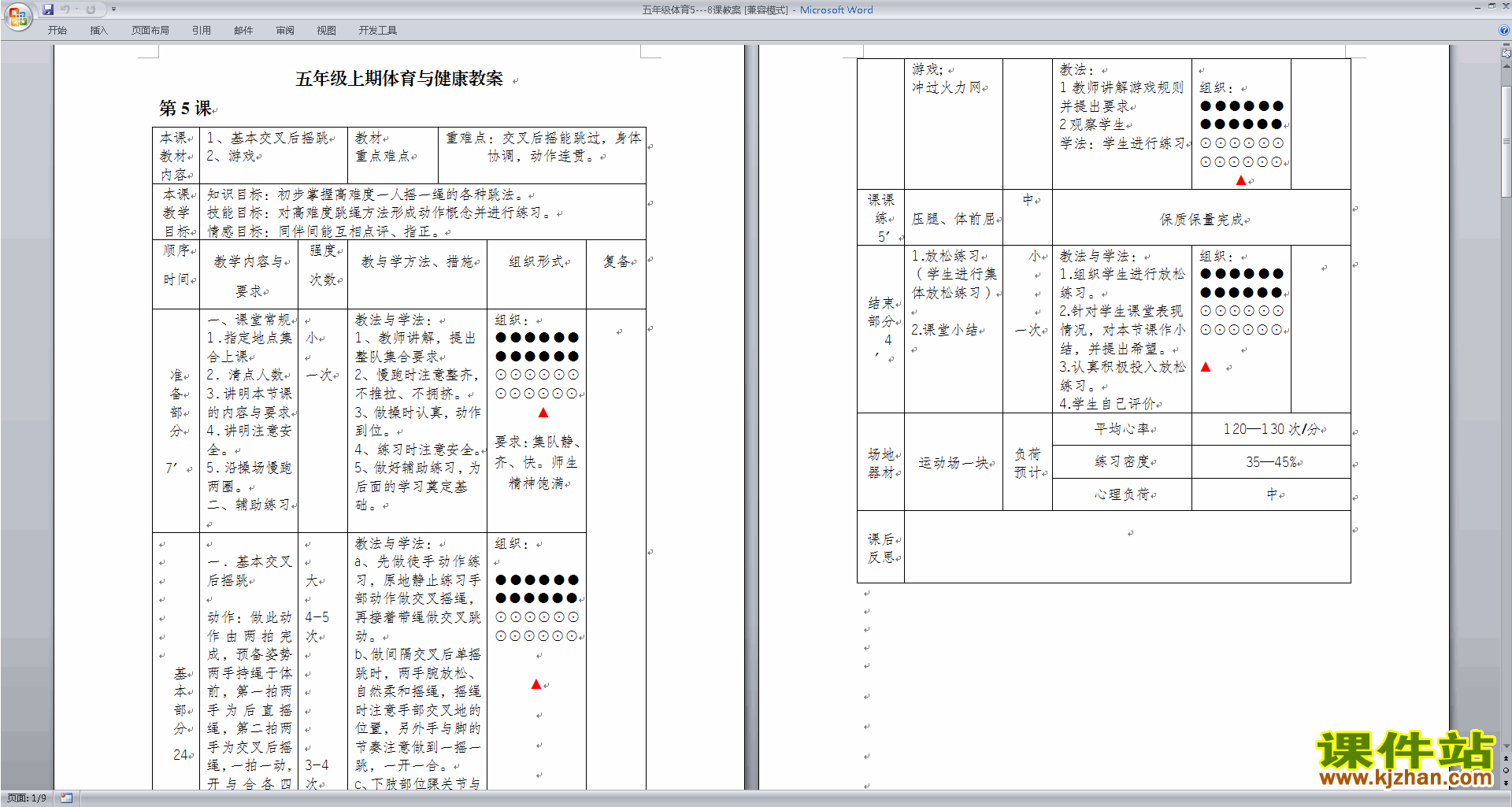Click the value 120—130 次/分

(x=1272, y=429)
